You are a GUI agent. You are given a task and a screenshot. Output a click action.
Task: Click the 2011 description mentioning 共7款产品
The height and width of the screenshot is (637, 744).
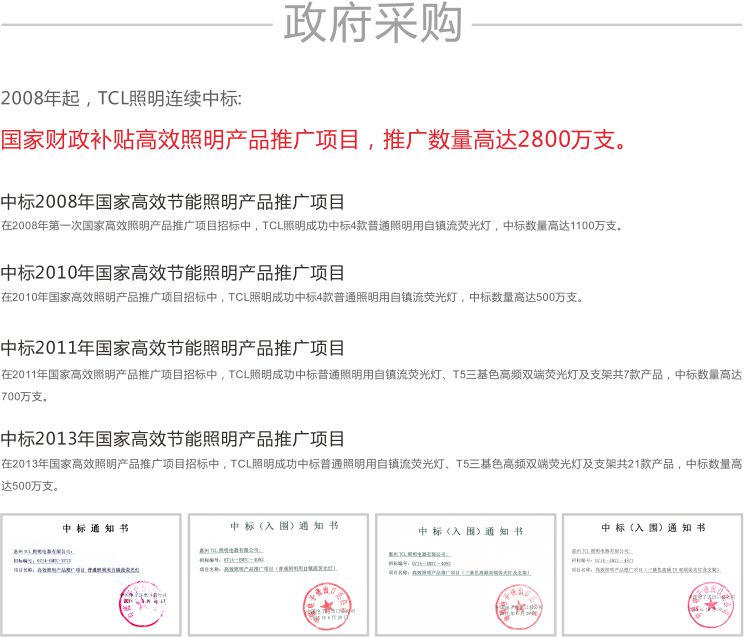(x=372, y=375)
